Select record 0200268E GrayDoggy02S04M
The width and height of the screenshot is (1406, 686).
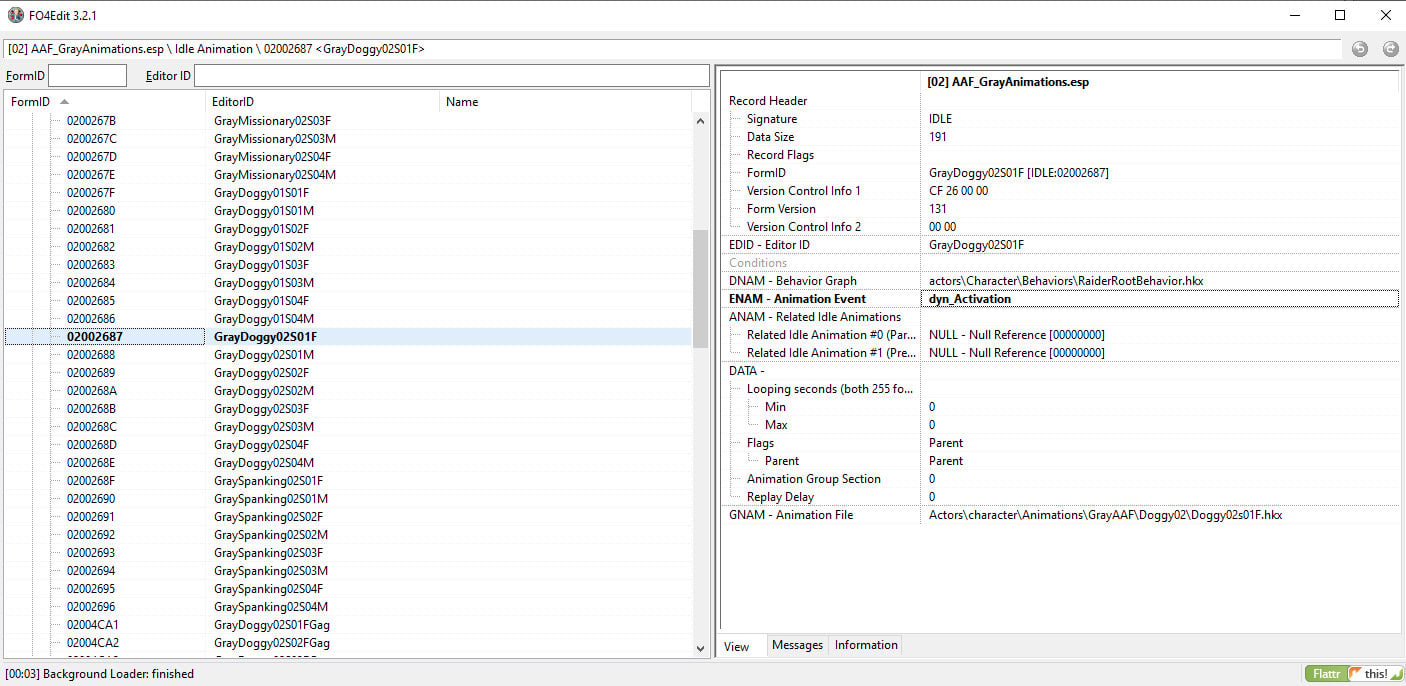point(348,463)
